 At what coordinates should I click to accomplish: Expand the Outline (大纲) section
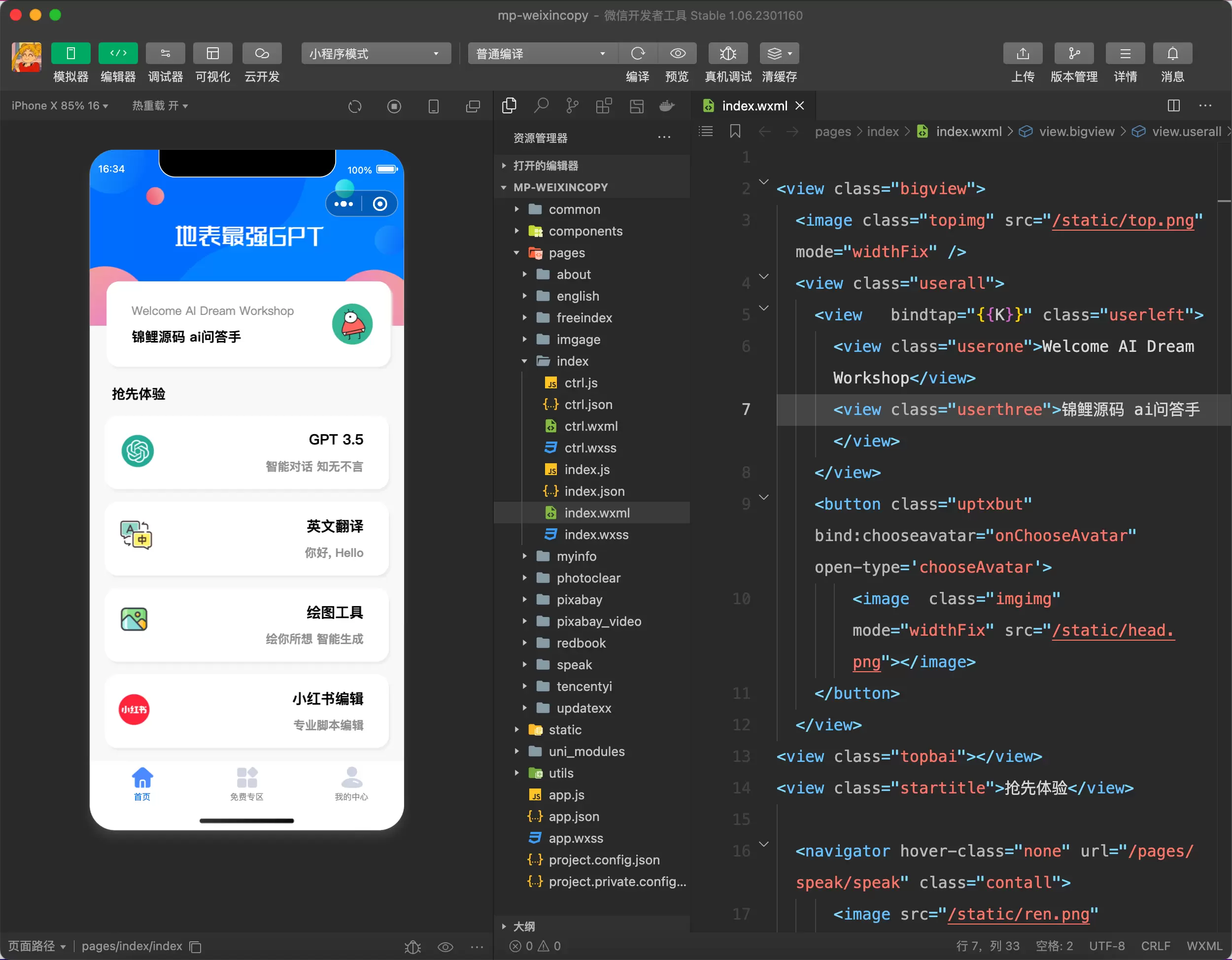[592, 926]
